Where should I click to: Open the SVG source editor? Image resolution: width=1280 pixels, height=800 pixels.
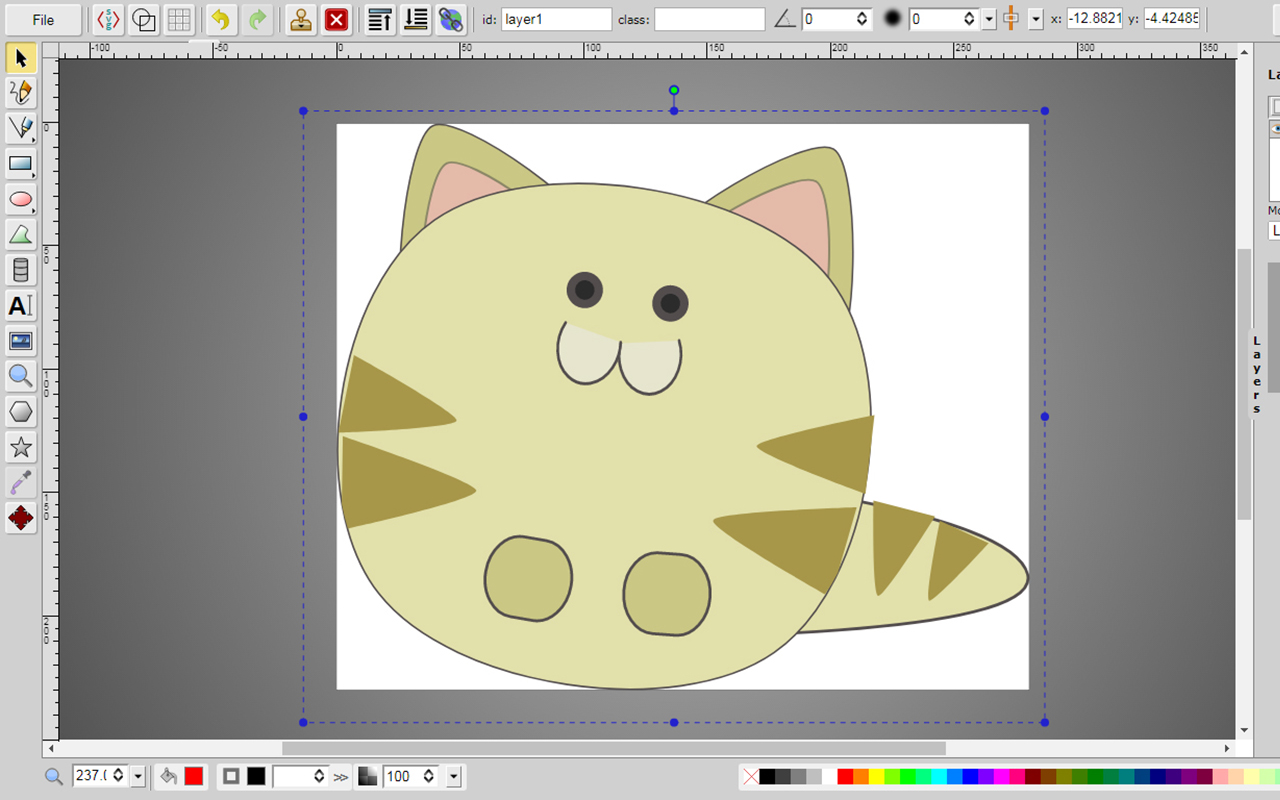(109, 19)
